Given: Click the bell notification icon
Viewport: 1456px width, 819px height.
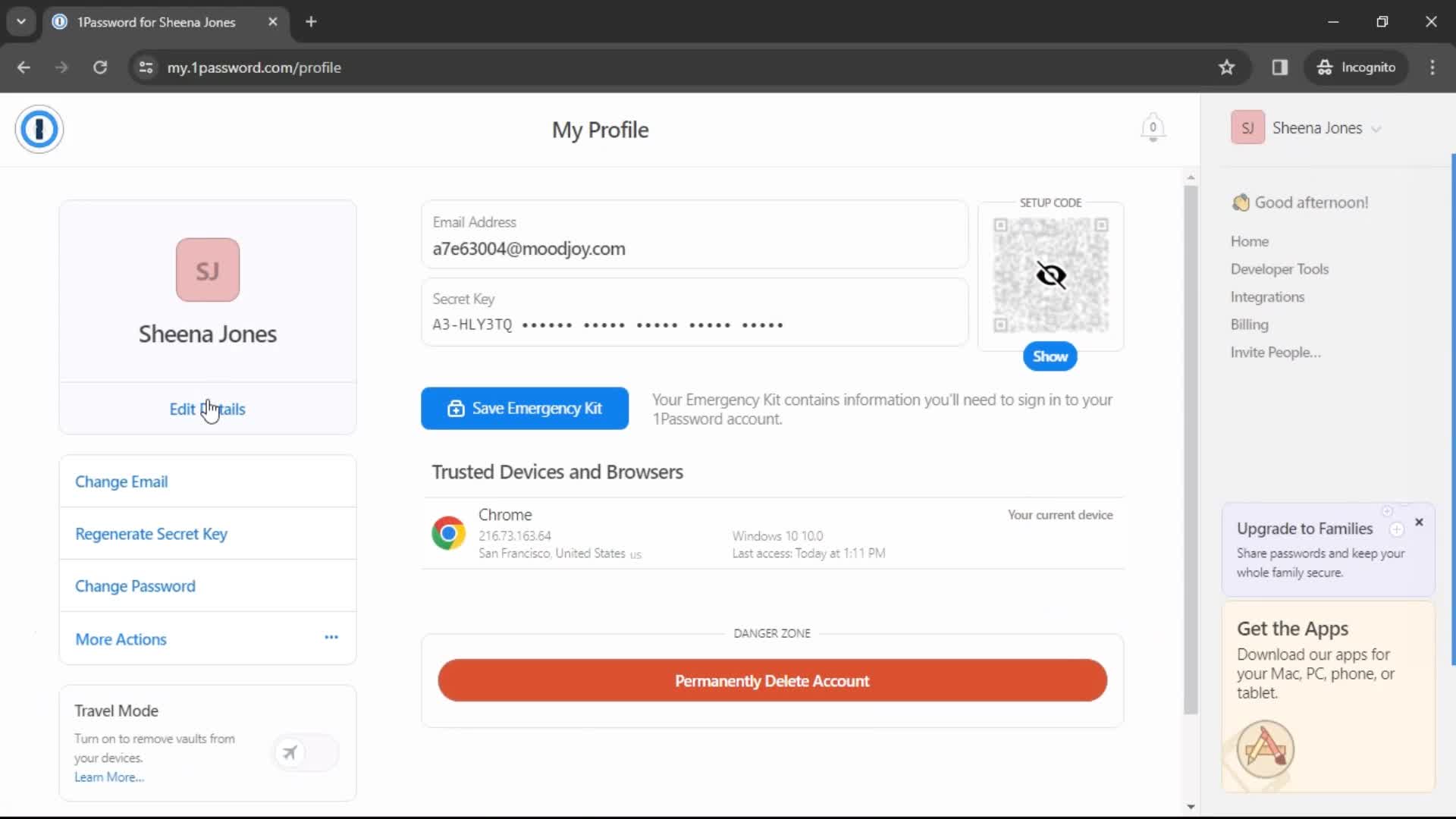Looking at the screenshot, I should (1152, 128).
